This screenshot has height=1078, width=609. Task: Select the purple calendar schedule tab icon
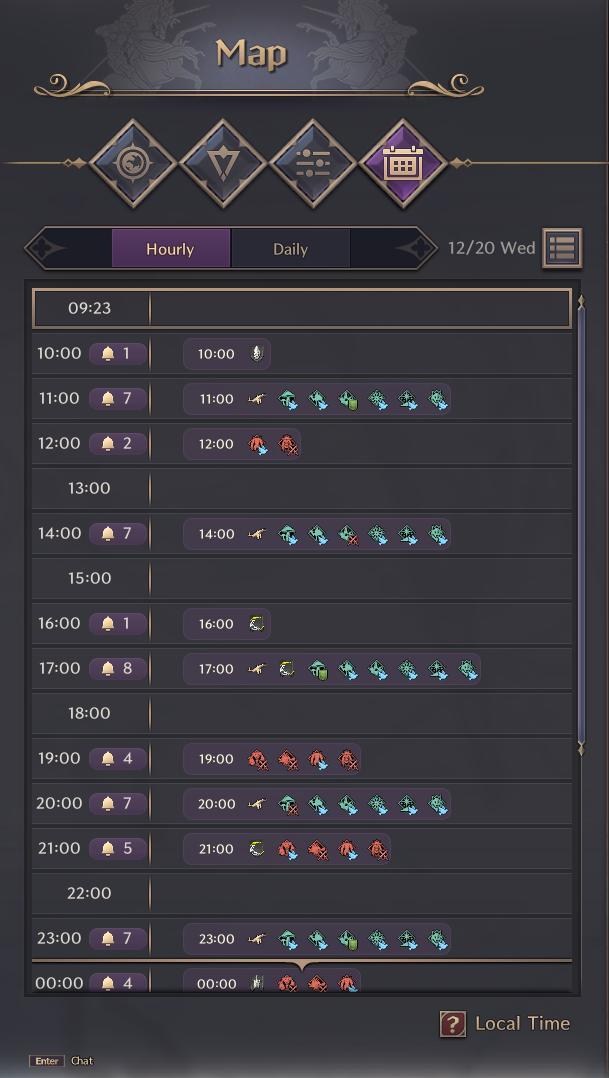pos(403,163)
